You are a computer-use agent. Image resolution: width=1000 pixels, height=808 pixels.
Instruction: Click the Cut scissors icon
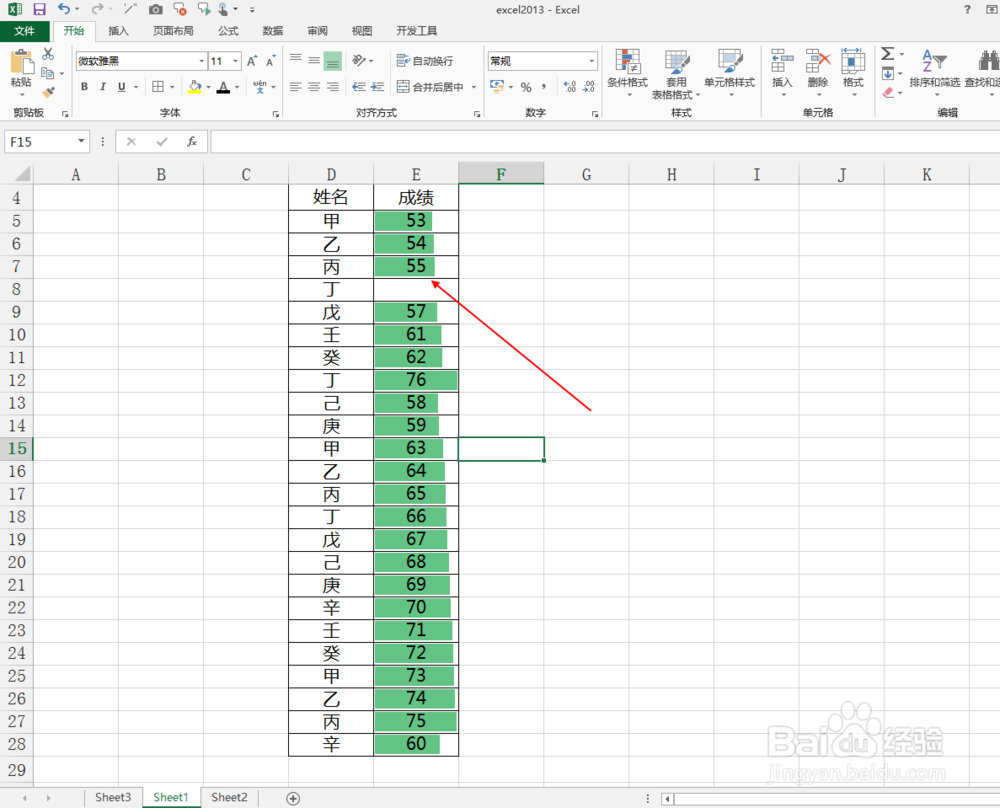point(48,54)
